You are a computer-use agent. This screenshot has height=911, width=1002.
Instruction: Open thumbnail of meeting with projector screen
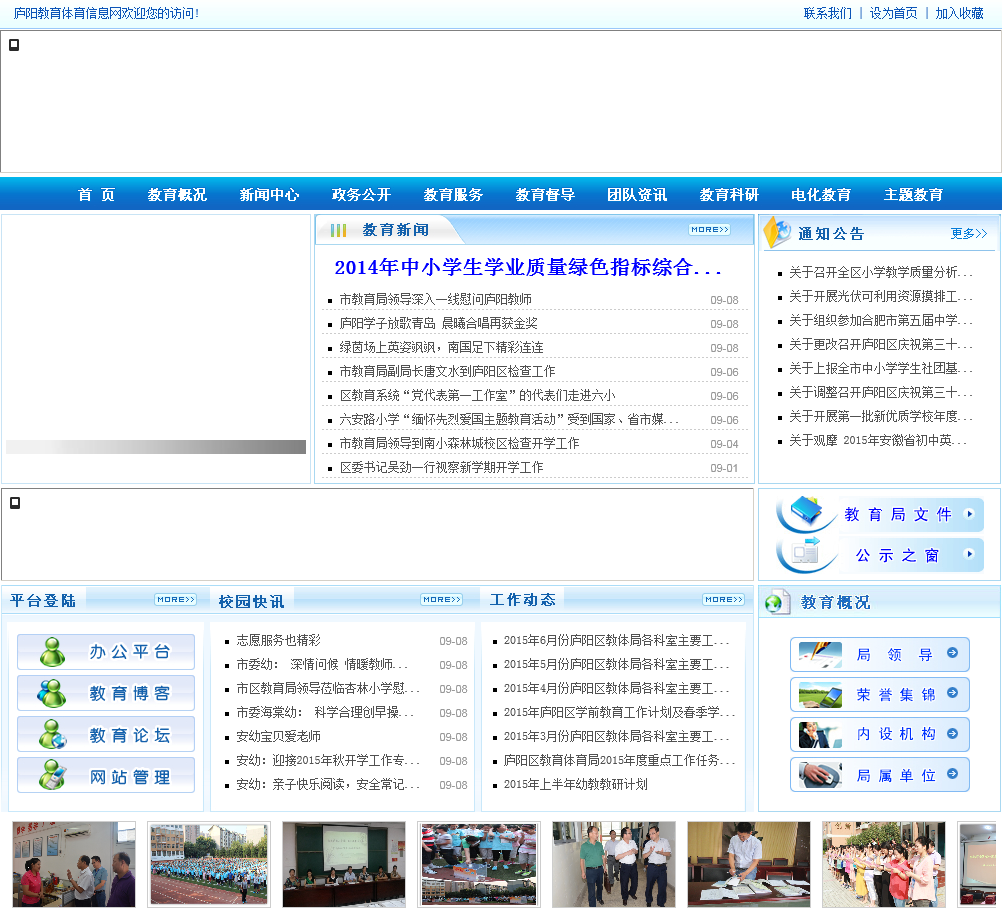coord(344,864)
